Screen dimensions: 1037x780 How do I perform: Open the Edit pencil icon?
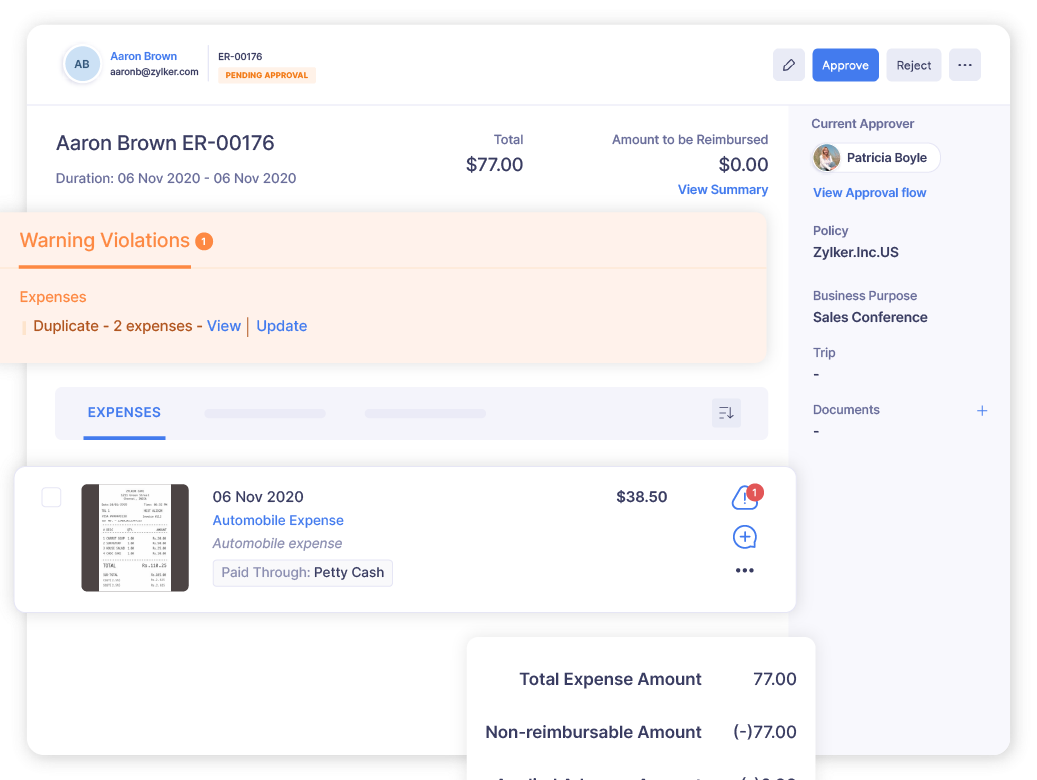789,64
